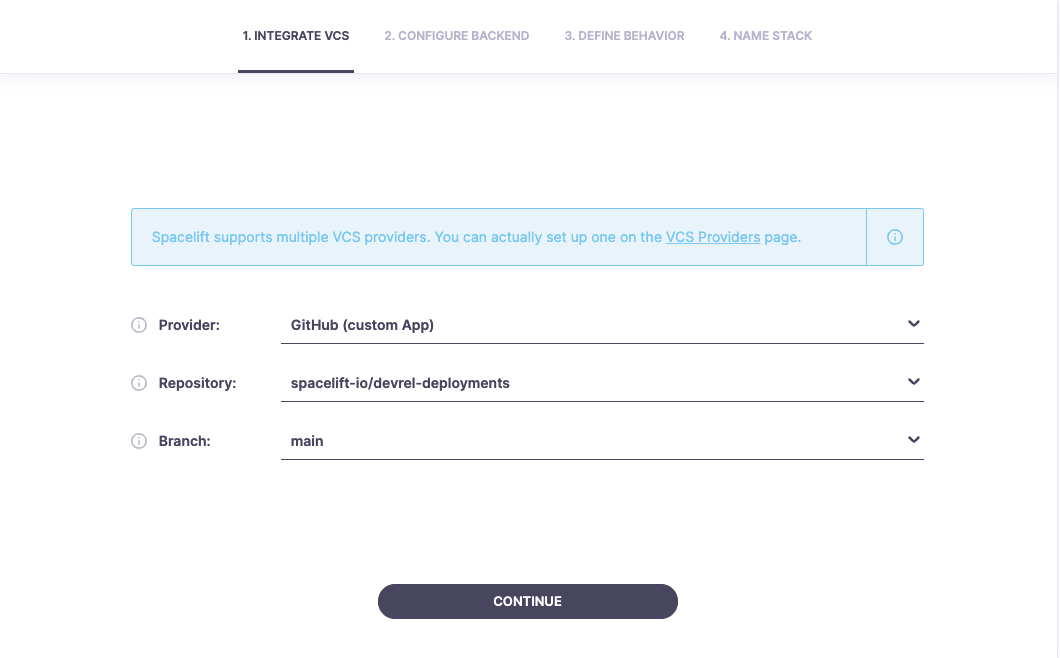Image resolution: width=1060 pixels, height=658 pixels.
Task: Switch to the Define Behavior step
Action: (x=624, y=35)
